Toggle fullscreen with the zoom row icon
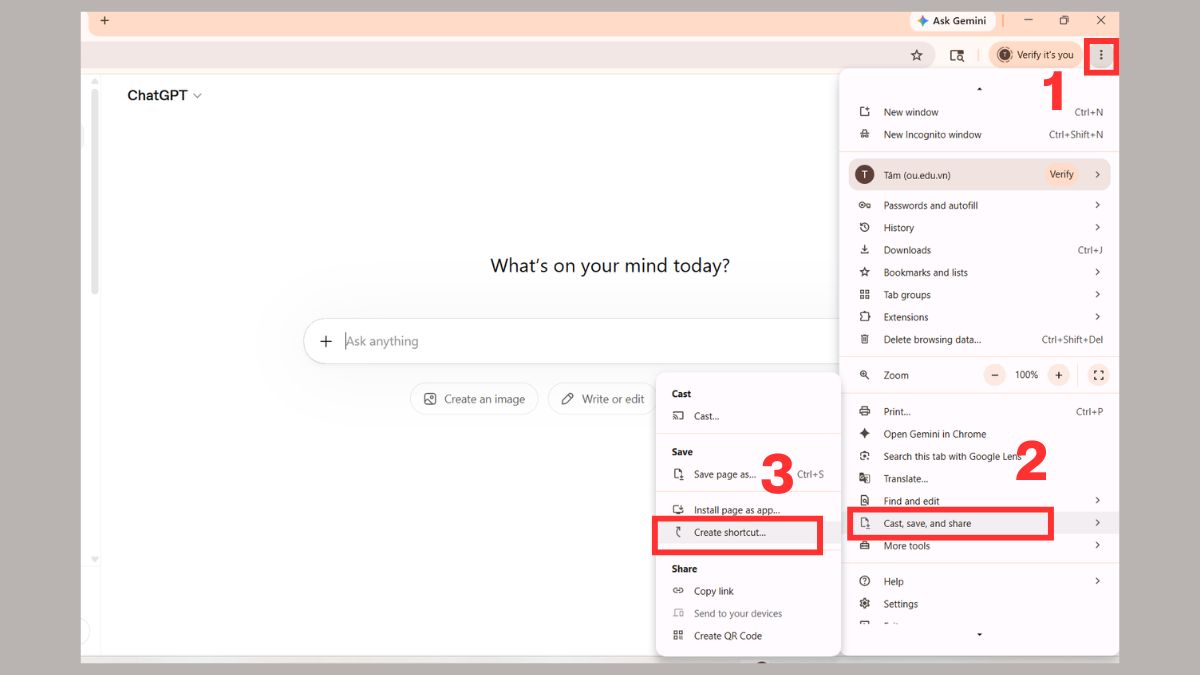This screenshot has width=1200, height=675. coord(1098,375)
